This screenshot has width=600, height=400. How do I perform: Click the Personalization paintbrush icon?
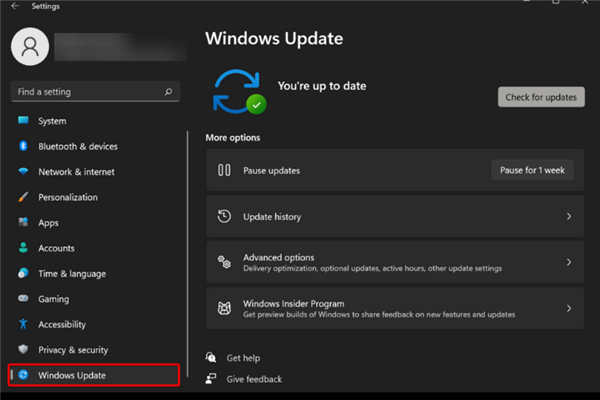23,197
